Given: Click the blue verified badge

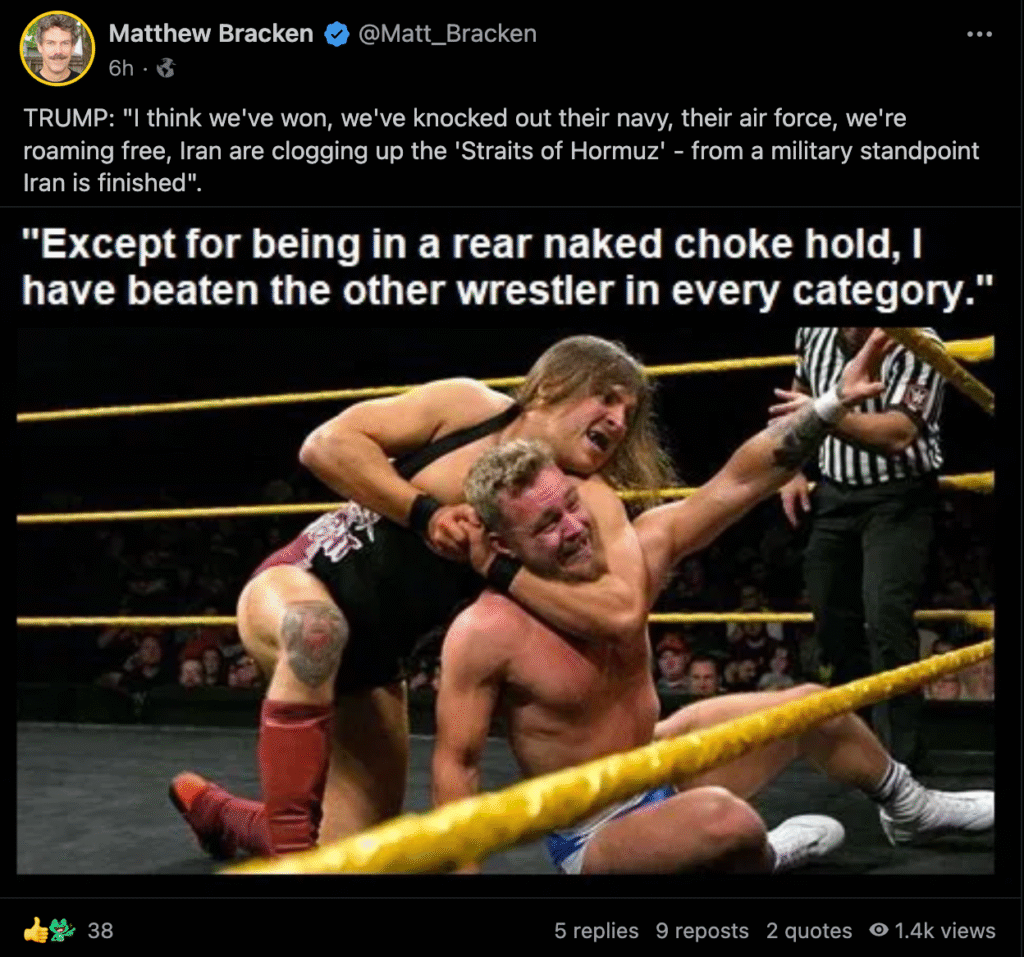Looking at the screenshot, I should point(337,34).
